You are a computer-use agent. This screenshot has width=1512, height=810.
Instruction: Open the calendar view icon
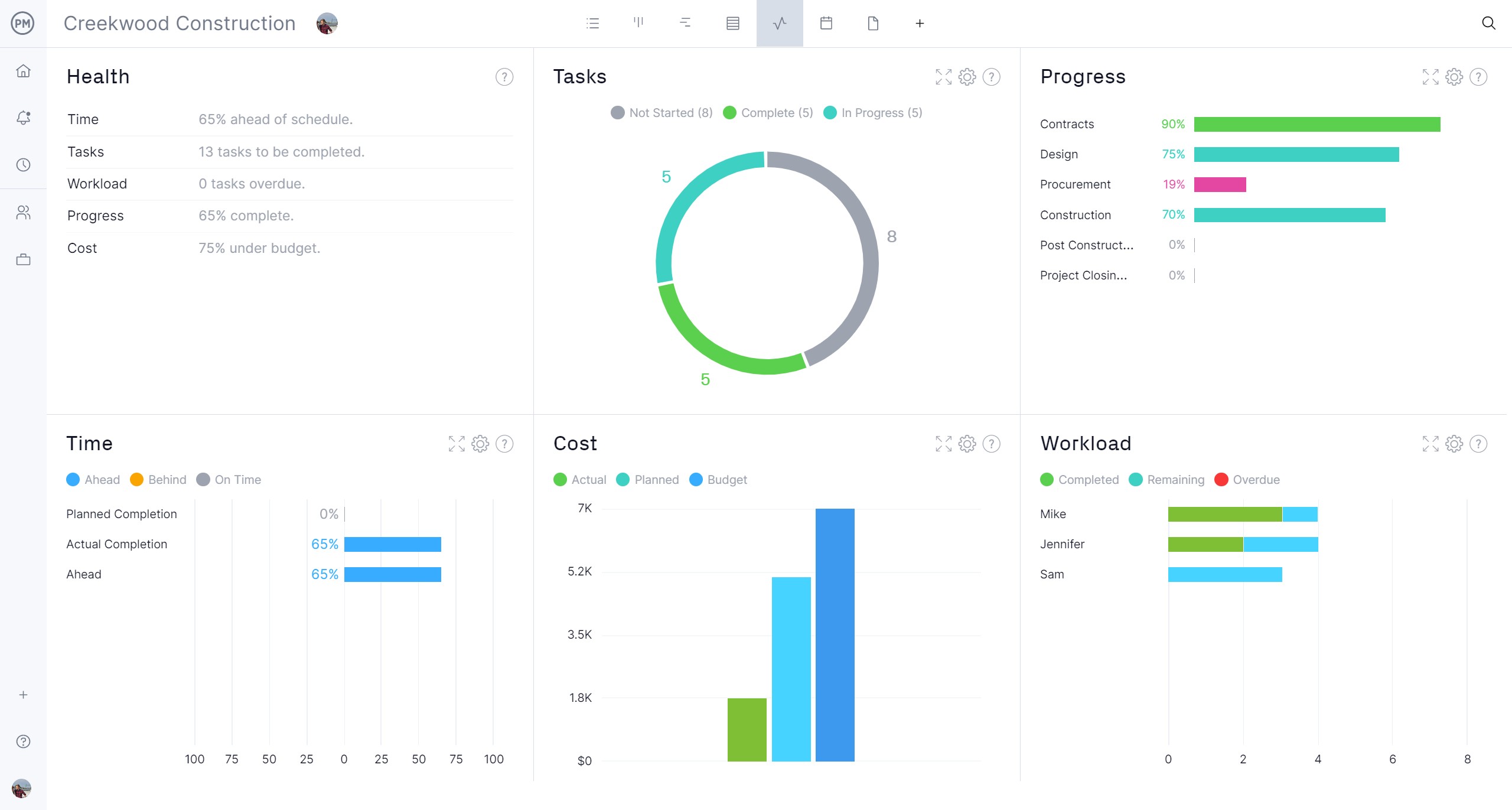pos(825,22)
